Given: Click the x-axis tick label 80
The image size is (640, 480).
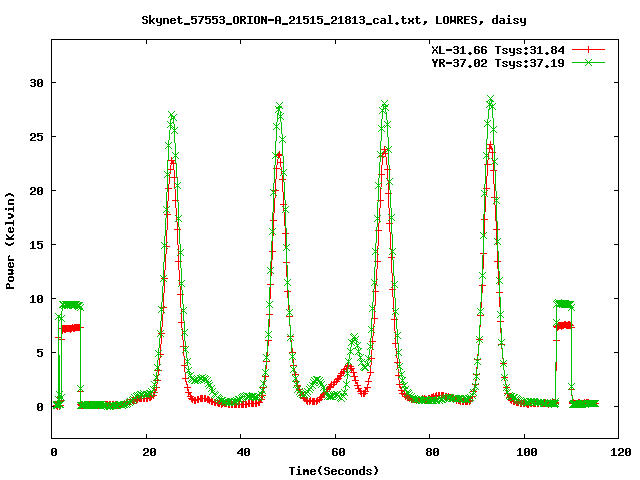Looking at the screenshot, I should (x=433, y=452).
